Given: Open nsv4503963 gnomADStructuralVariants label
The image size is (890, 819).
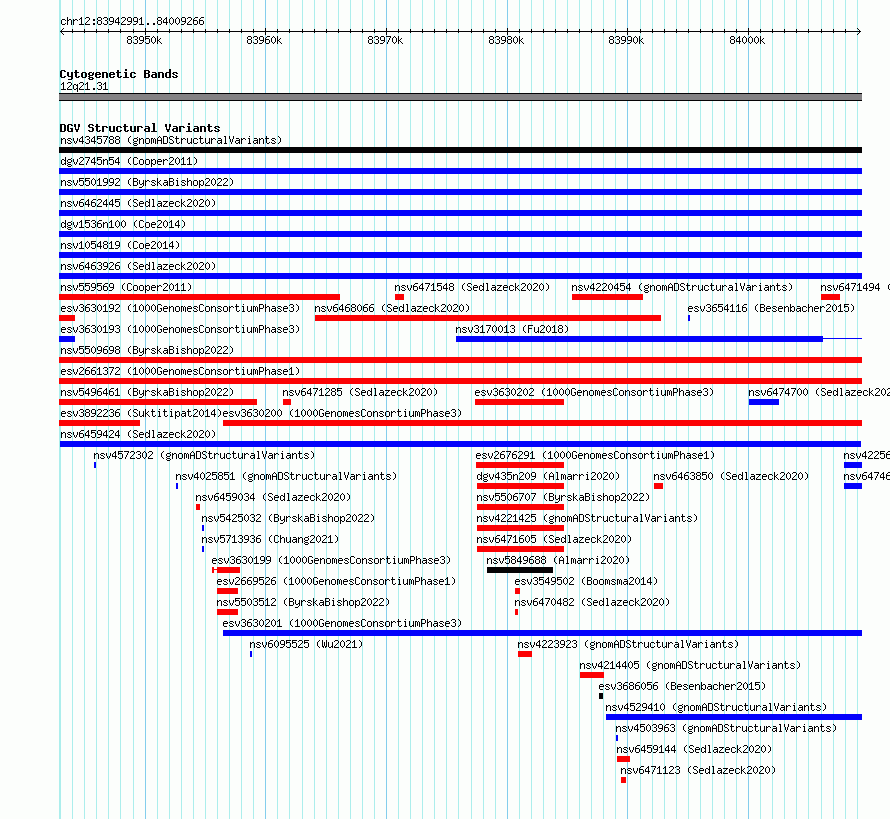Looking at the screenshot, I should (727, 728).
